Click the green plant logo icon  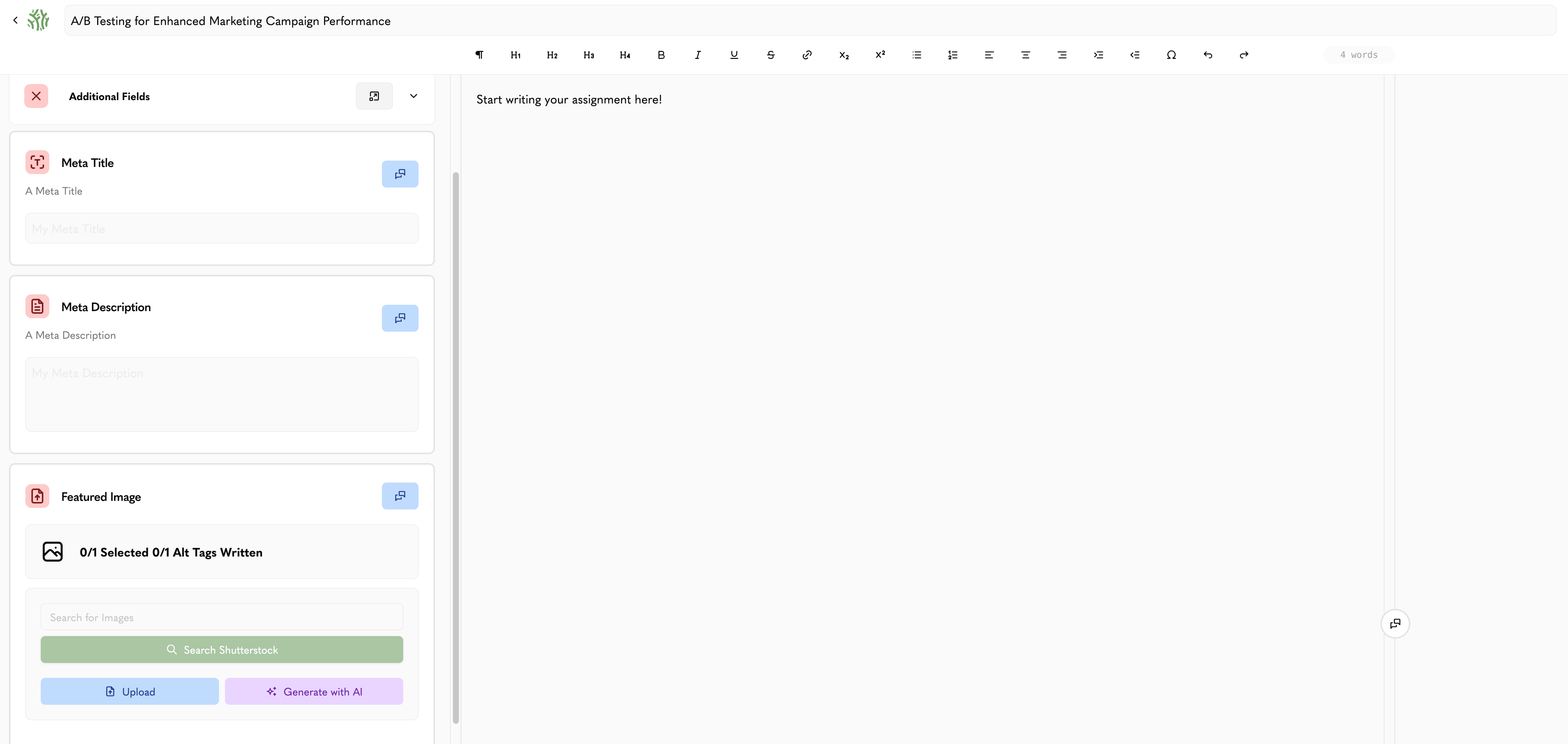click(x=38, y=20)
